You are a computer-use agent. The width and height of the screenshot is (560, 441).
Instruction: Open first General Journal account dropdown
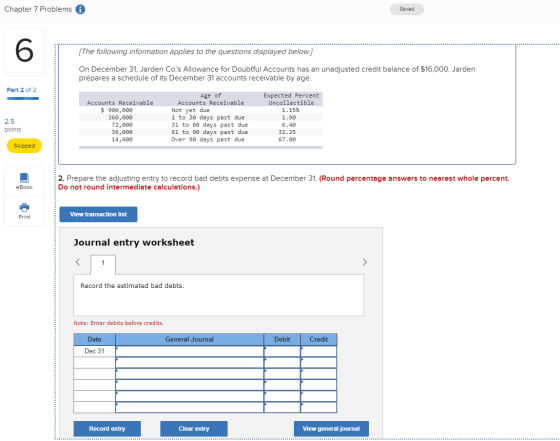point(190,351)
